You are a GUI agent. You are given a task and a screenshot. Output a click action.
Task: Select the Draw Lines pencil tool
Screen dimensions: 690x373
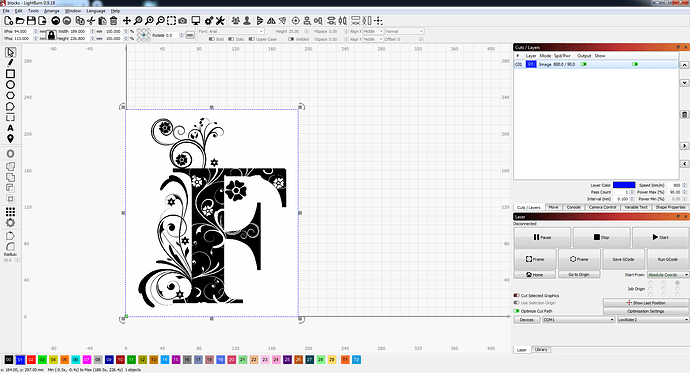pos(10,63)
